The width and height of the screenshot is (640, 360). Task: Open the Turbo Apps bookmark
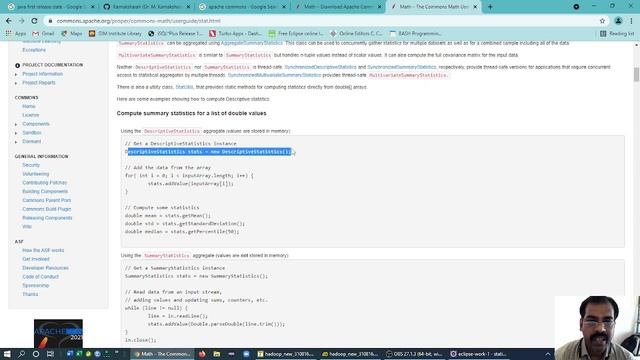[236, 33]
